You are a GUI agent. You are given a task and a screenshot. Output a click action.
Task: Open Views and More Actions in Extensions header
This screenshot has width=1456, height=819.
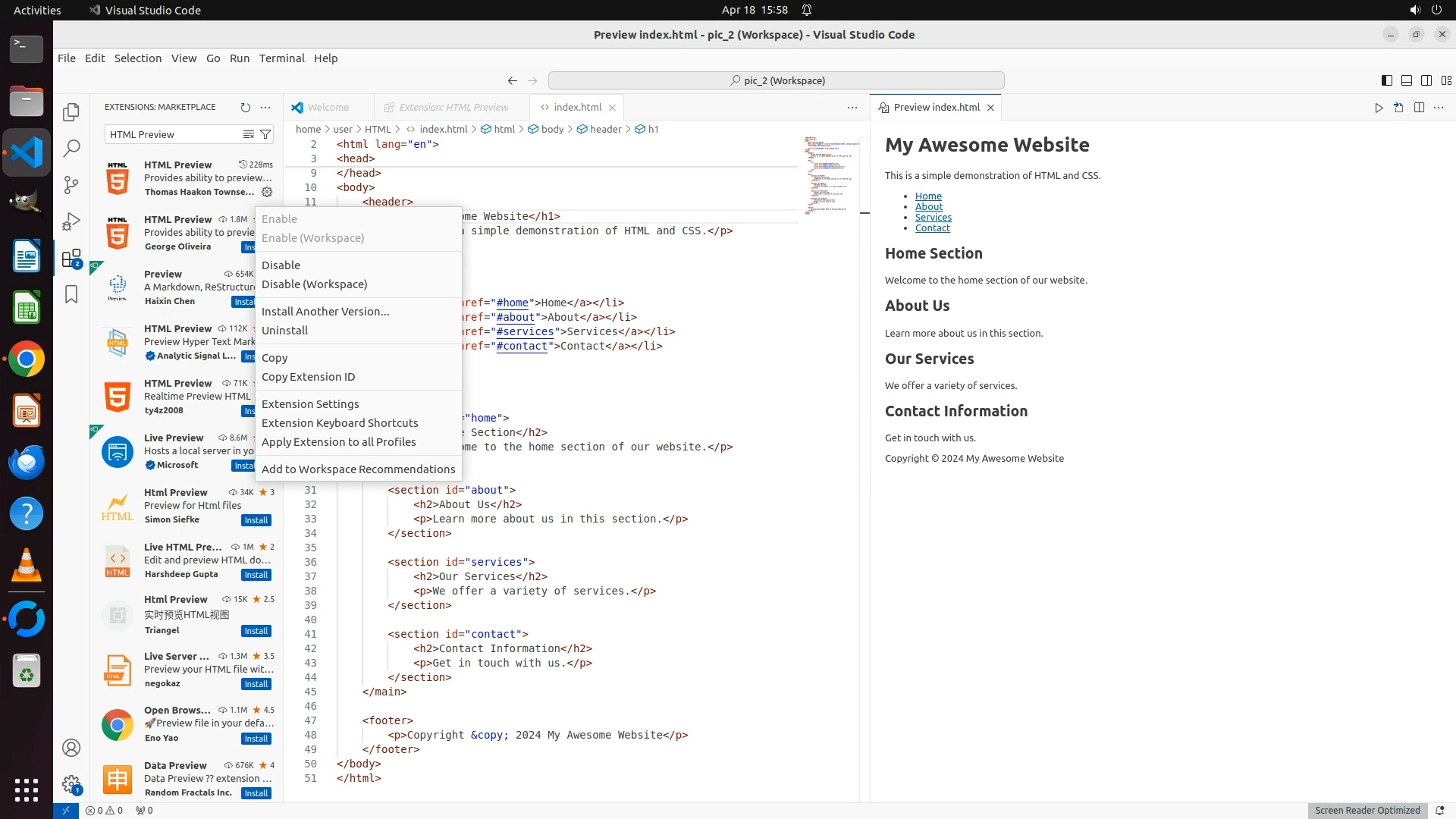pos(265,108)
